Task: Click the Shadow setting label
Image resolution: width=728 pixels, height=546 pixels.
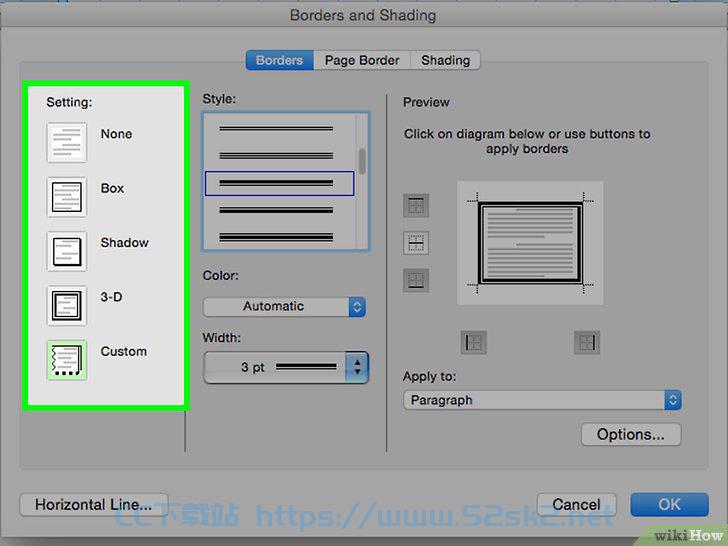Action: [124, 243]
